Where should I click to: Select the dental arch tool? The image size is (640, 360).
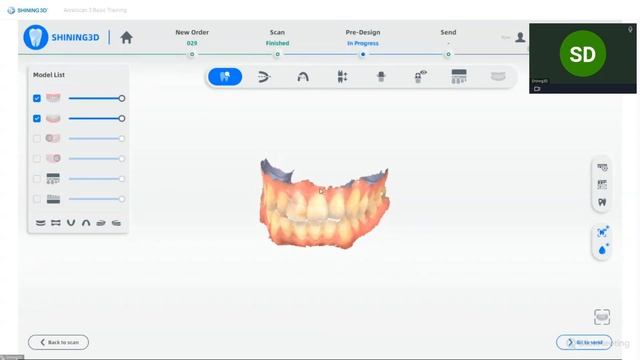point(303,76)
